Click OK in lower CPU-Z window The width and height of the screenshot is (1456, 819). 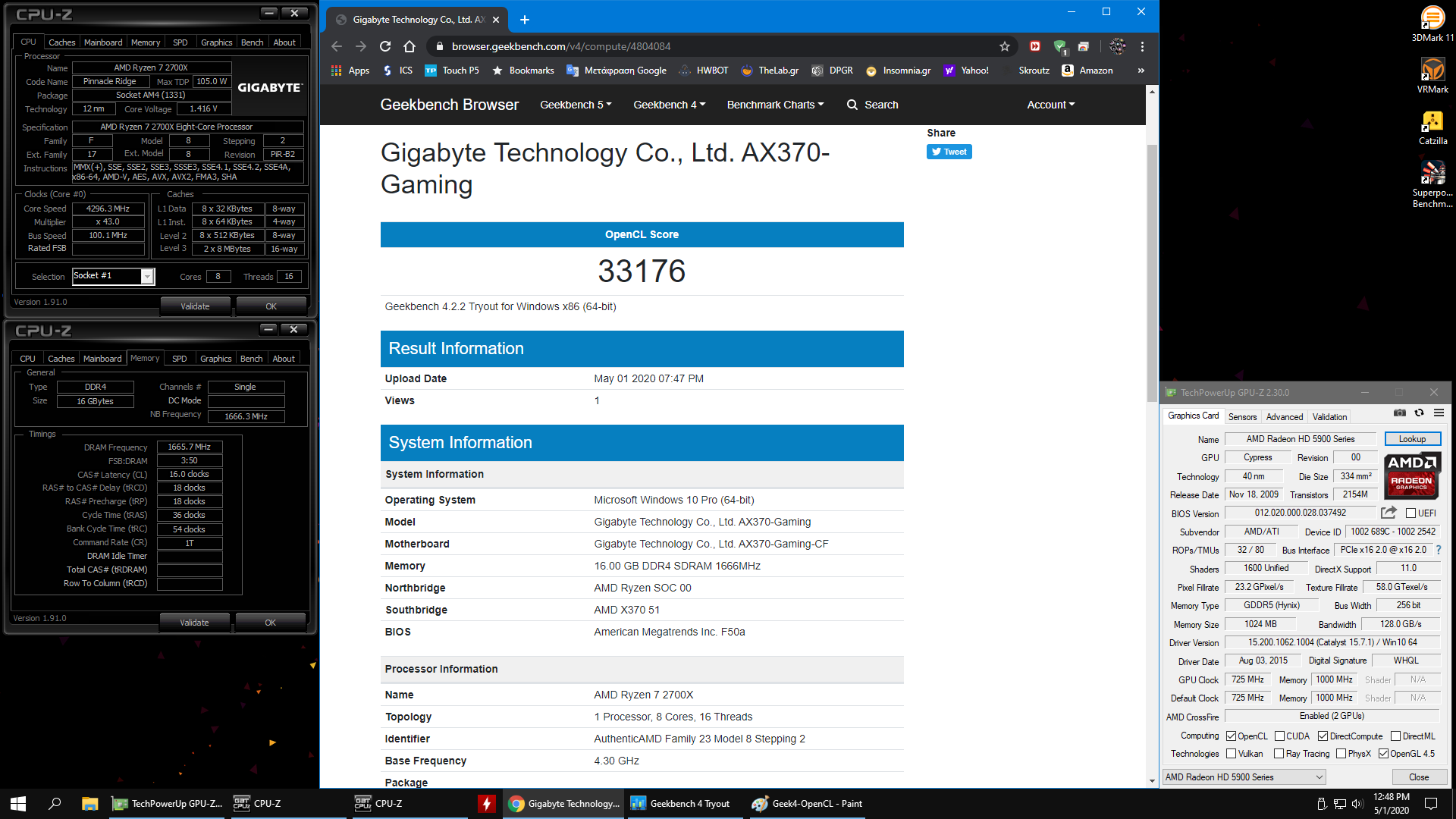[x=270, y=623]
